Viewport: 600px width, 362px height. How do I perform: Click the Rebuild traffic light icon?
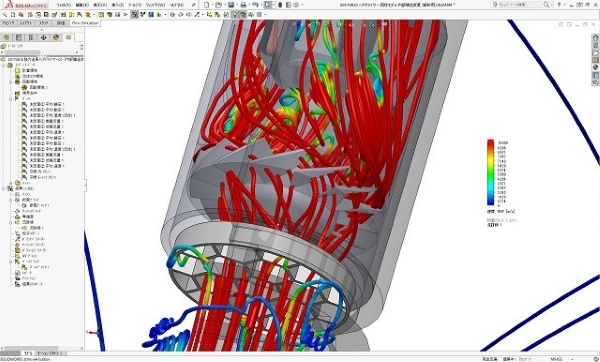click(x=280, y=5)
